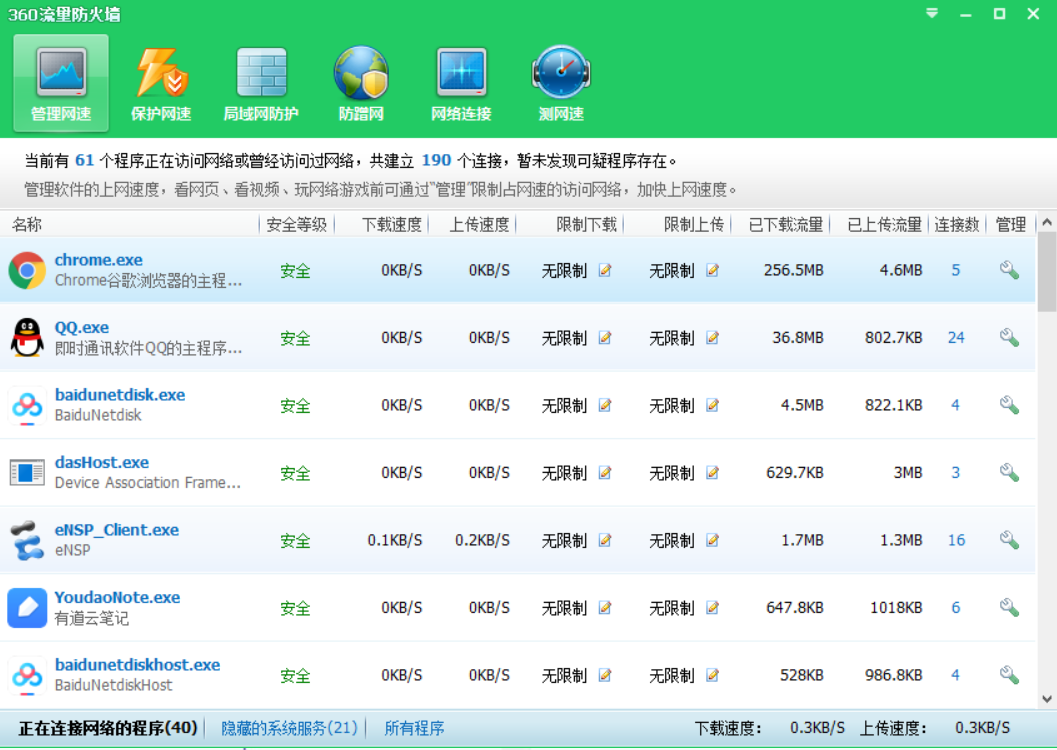Open the 局域网防护 brick wall icon
This screenshot has height=750, width=1057.
262,73
